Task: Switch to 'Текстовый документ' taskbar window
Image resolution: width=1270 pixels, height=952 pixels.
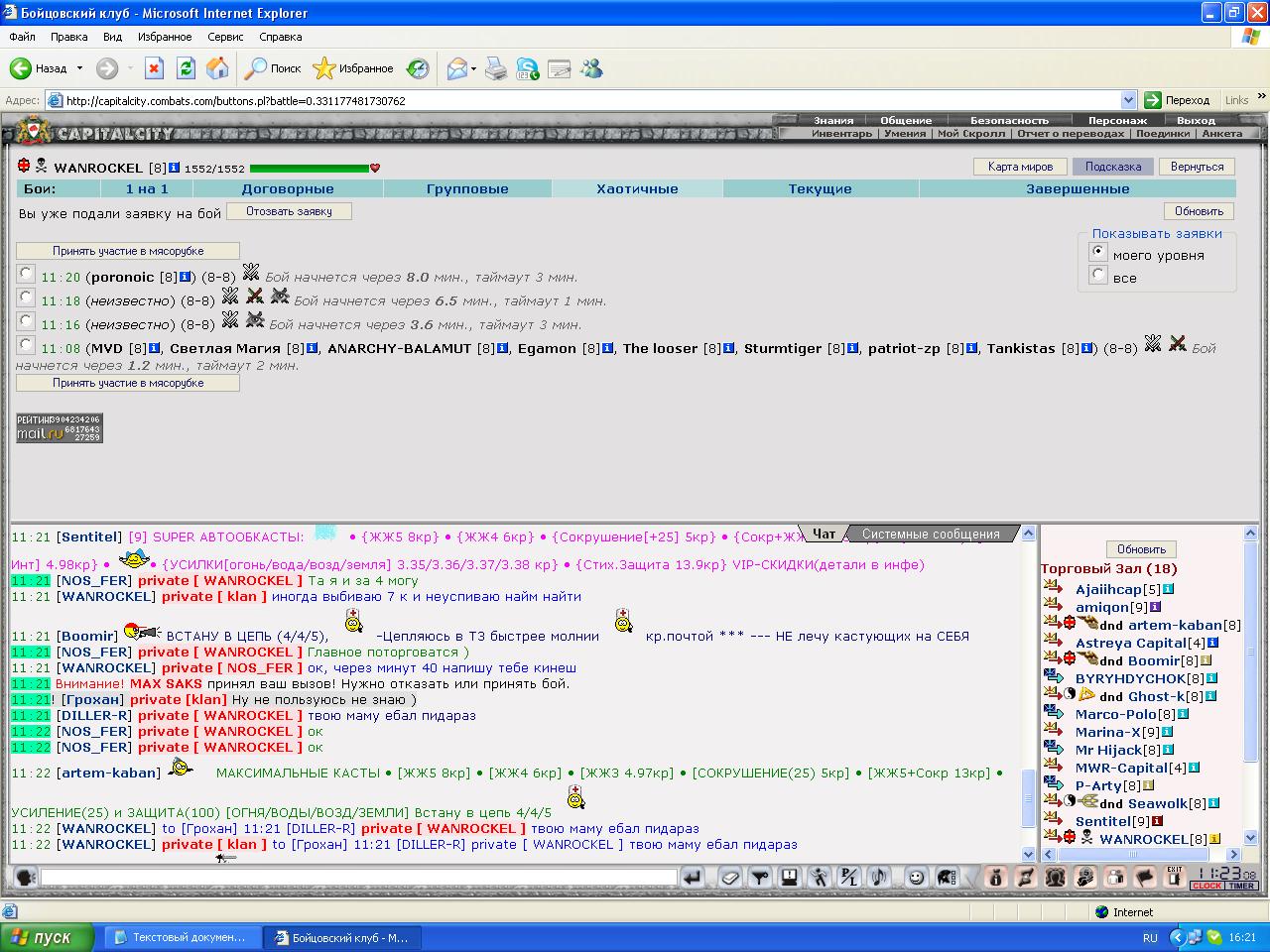Action: pos(182,937)
